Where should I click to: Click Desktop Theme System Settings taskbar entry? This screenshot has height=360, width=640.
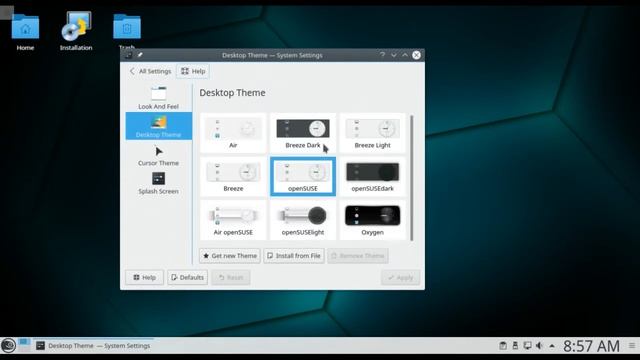click(x=93, y=346)
